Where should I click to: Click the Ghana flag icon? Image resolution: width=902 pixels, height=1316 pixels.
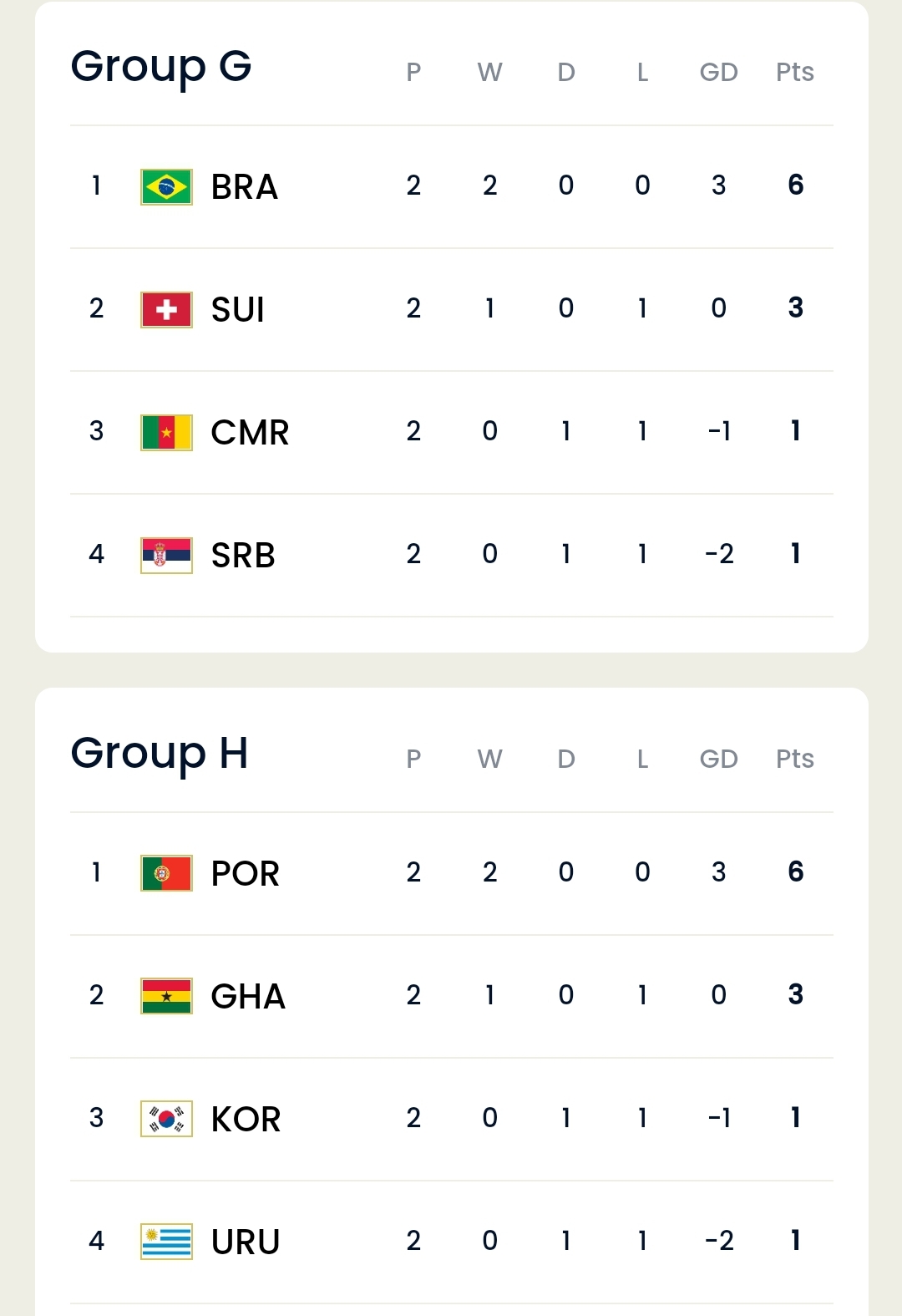[166, 996]
